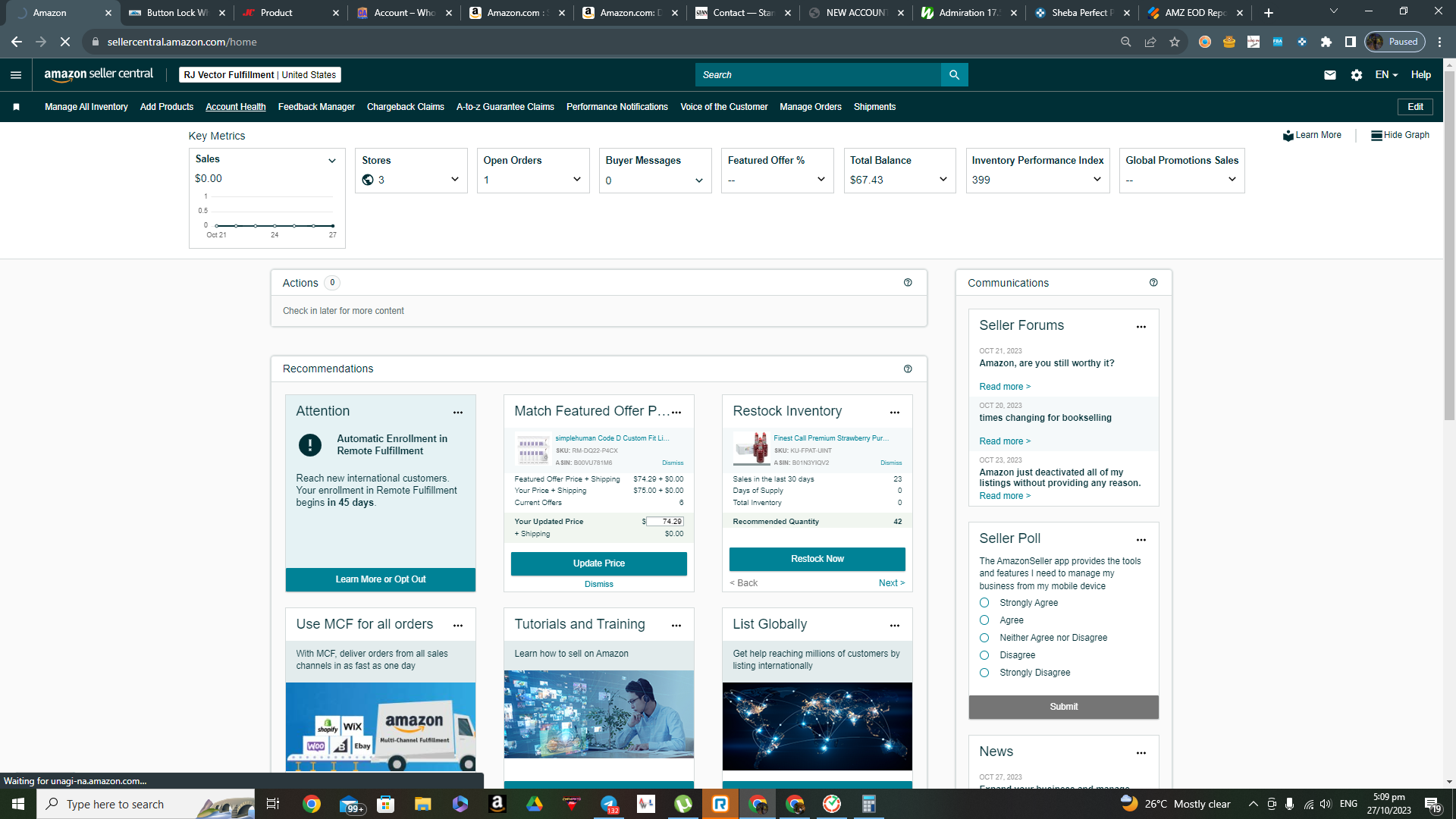This screenshot has height=819, width=1456.
Task: Switch to the AMZ EOD Report browser tab
Action: [x=1196, y=13]
